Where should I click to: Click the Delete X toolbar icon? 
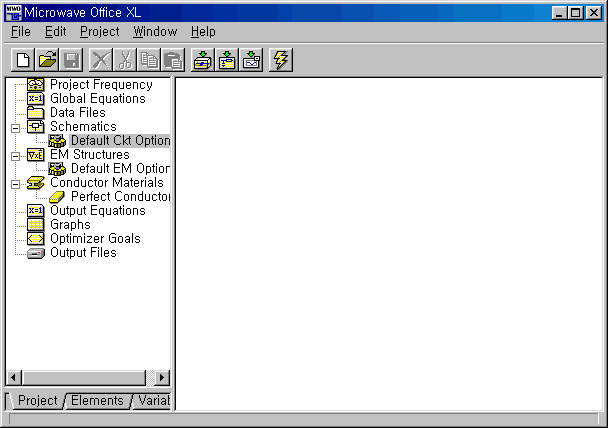click(101, 60)
